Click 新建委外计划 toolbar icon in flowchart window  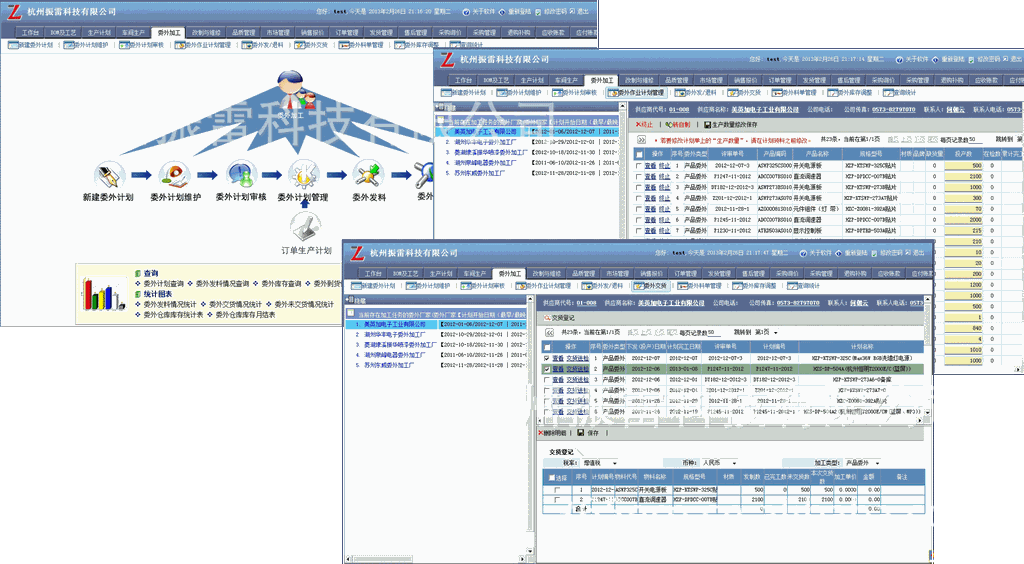tap(13, 45)
